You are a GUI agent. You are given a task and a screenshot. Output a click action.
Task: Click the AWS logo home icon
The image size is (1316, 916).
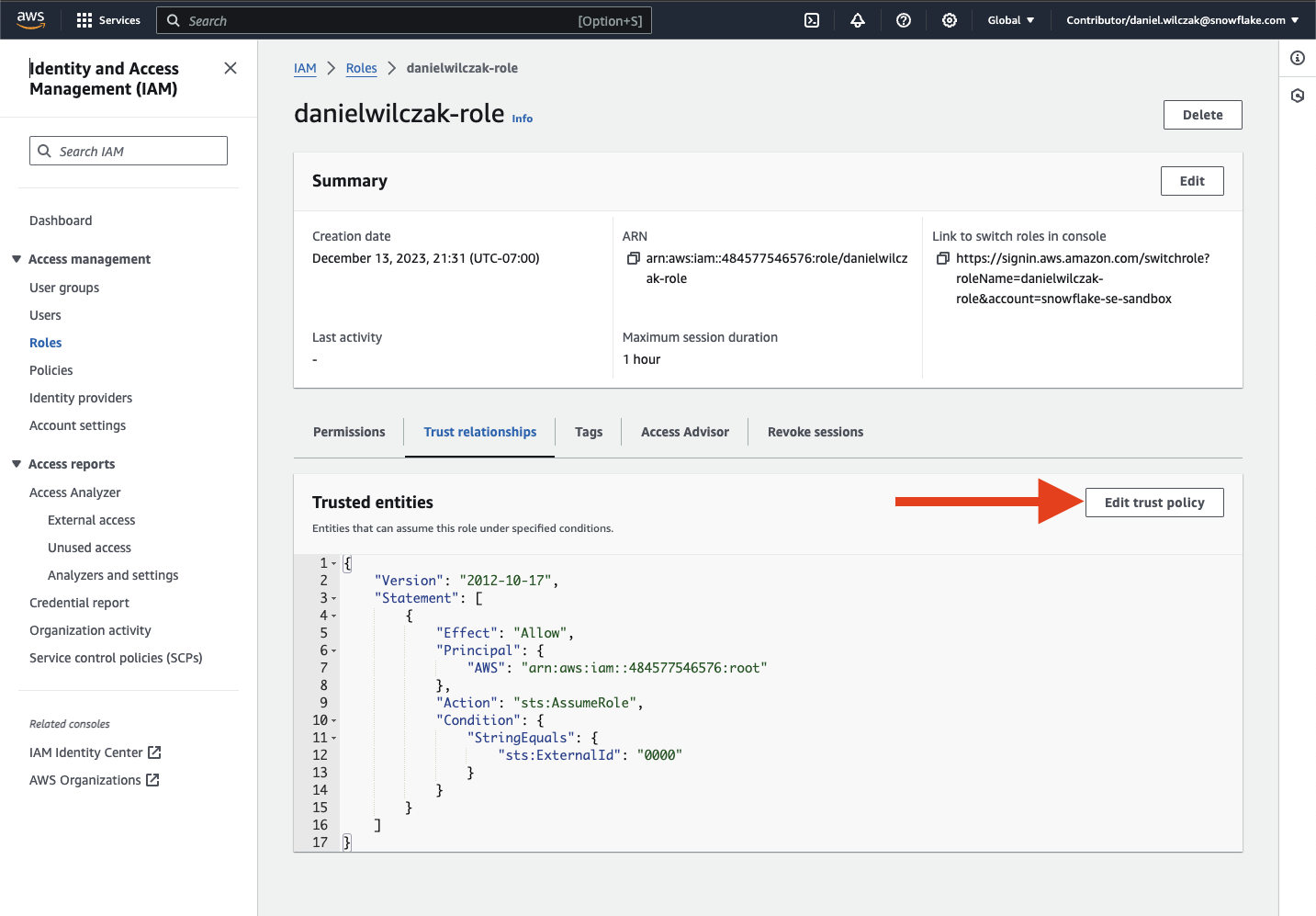tap(30, 20)
